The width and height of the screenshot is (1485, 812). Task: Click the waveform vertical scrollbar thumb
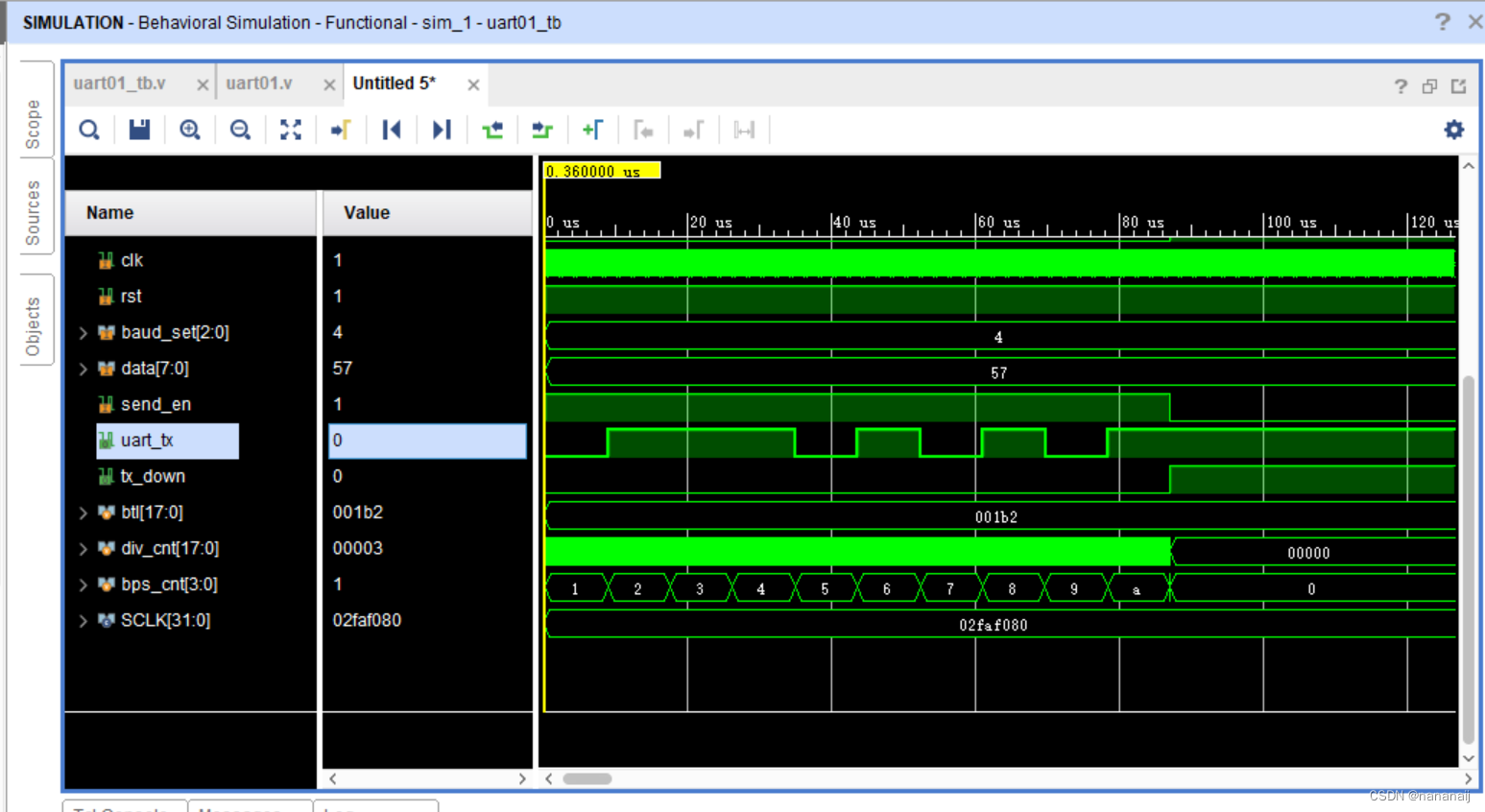(x=1468, y=559)
